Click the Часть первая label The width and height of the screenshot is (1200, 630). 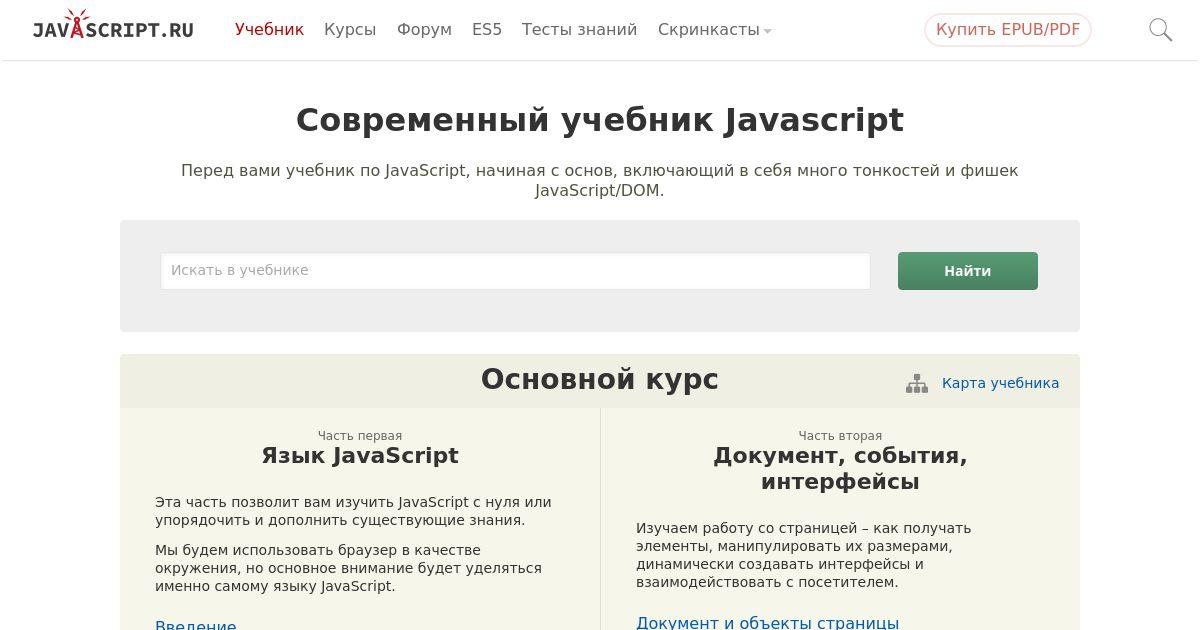click(x=360, y=436)
